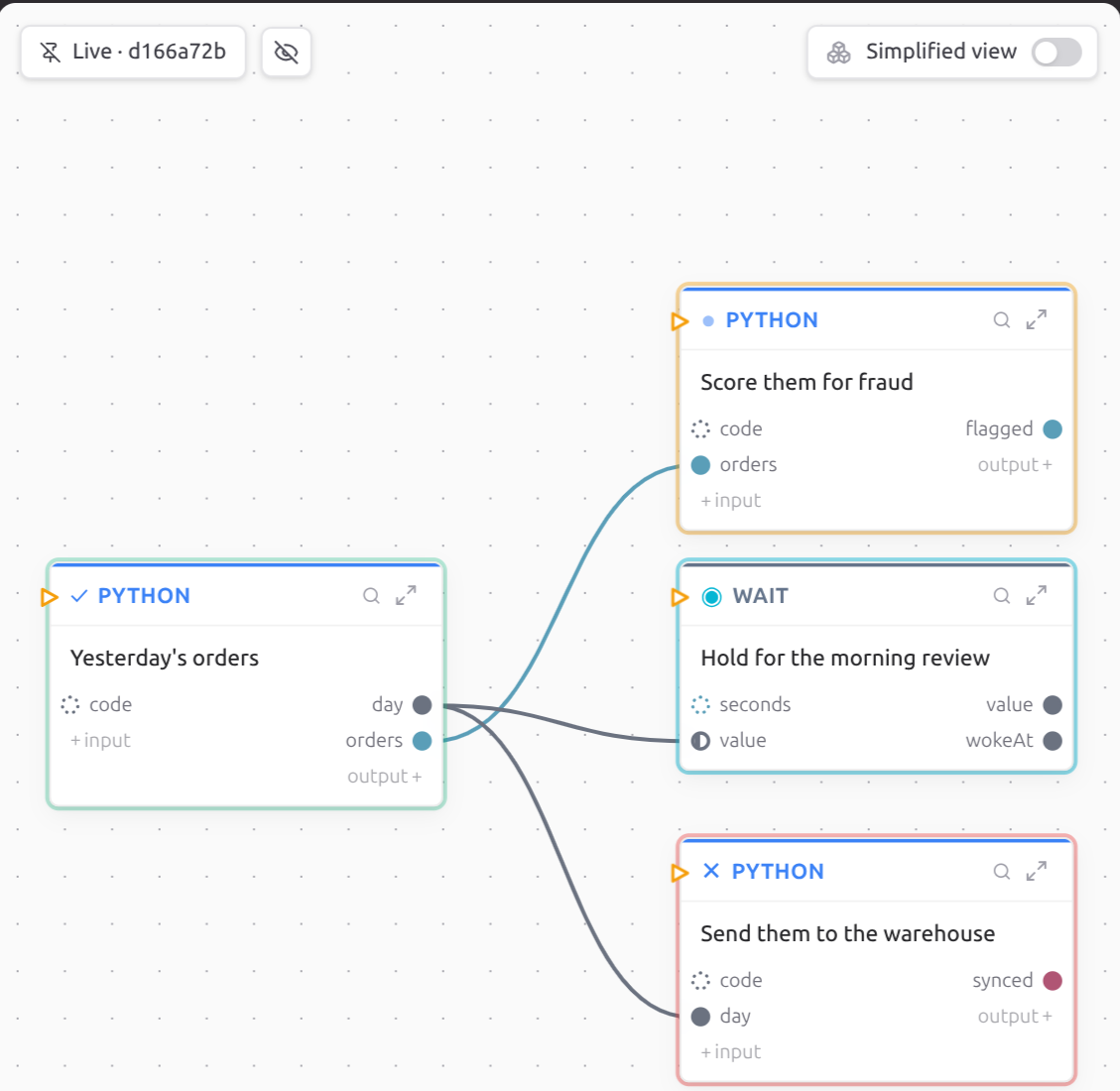The width and height of the screenshot is (1120, 1091).
Task: Click the code input port on warehouse node
Action: (x=700, y=980)
